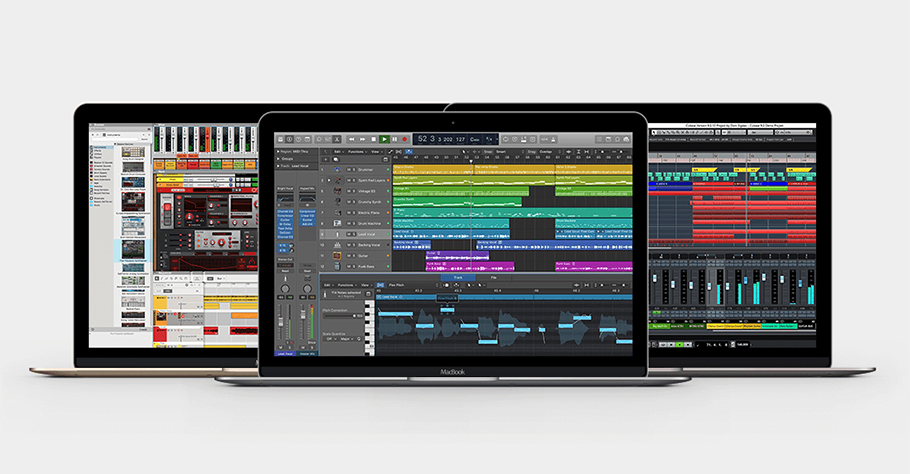
Task: Click the add track plus button
Action: (326, 160)
